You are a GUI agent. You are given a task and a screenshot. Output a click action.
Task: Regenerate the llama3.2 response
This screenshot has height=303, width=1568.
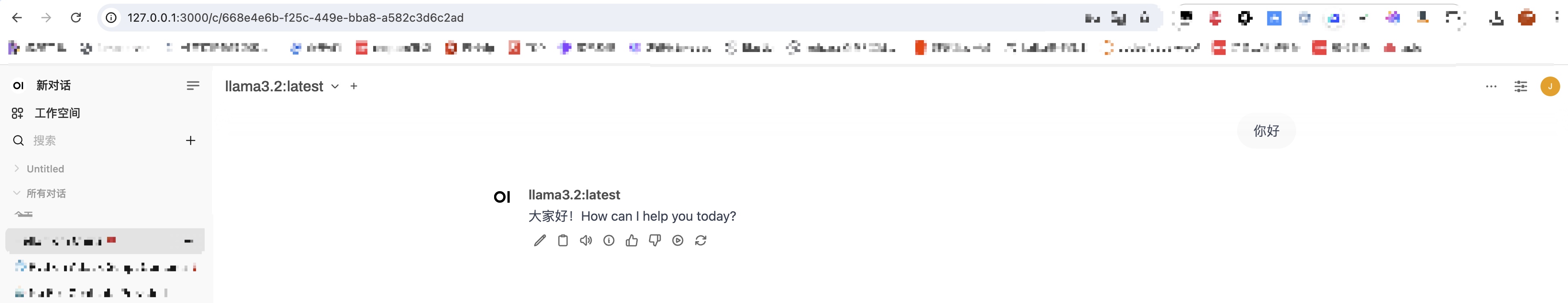[x=701, y=241]
